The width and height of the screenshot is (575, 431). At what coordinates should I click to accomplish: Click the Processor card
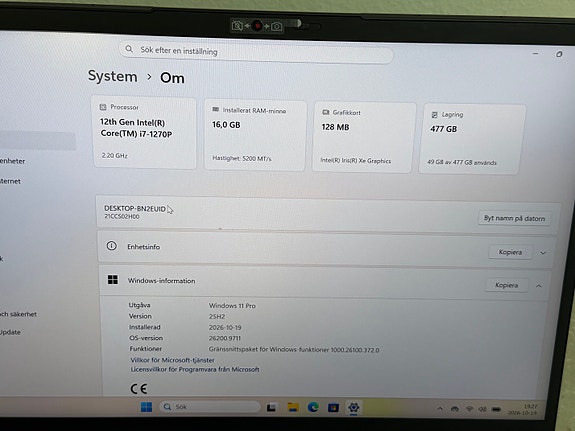(x=144, y=132)
